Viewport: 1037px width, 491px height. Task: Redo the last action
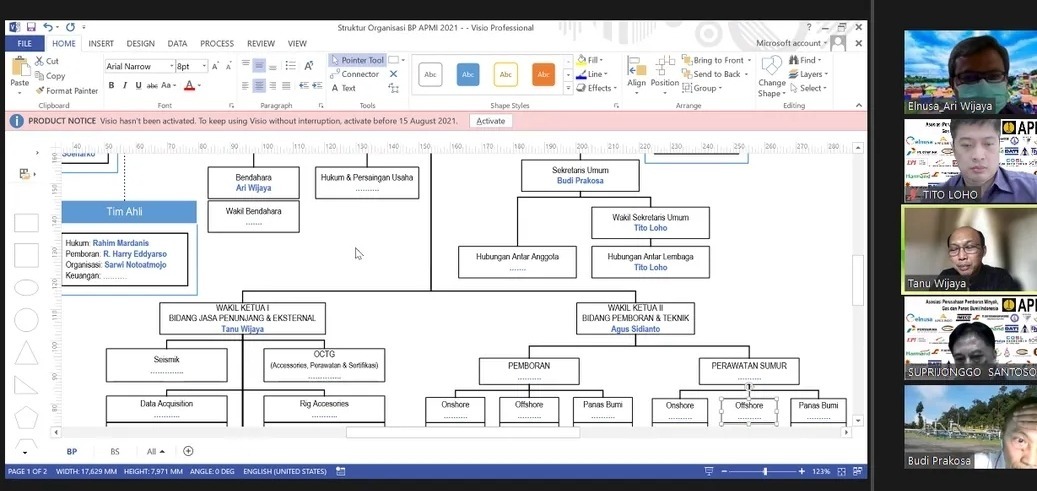(69, 27)
